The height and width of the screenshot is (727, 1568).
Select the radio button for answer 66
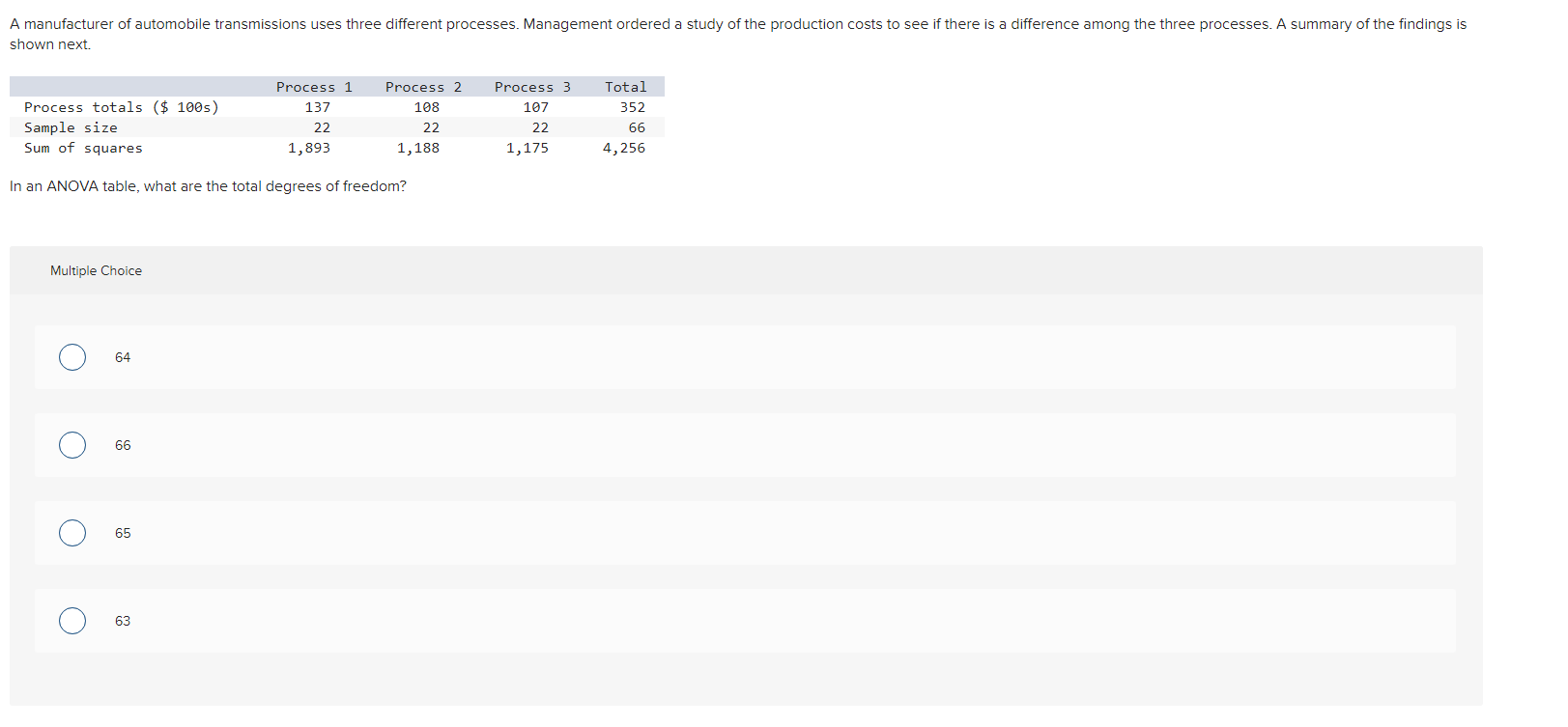pyautogui.click(x=71, y=445)
